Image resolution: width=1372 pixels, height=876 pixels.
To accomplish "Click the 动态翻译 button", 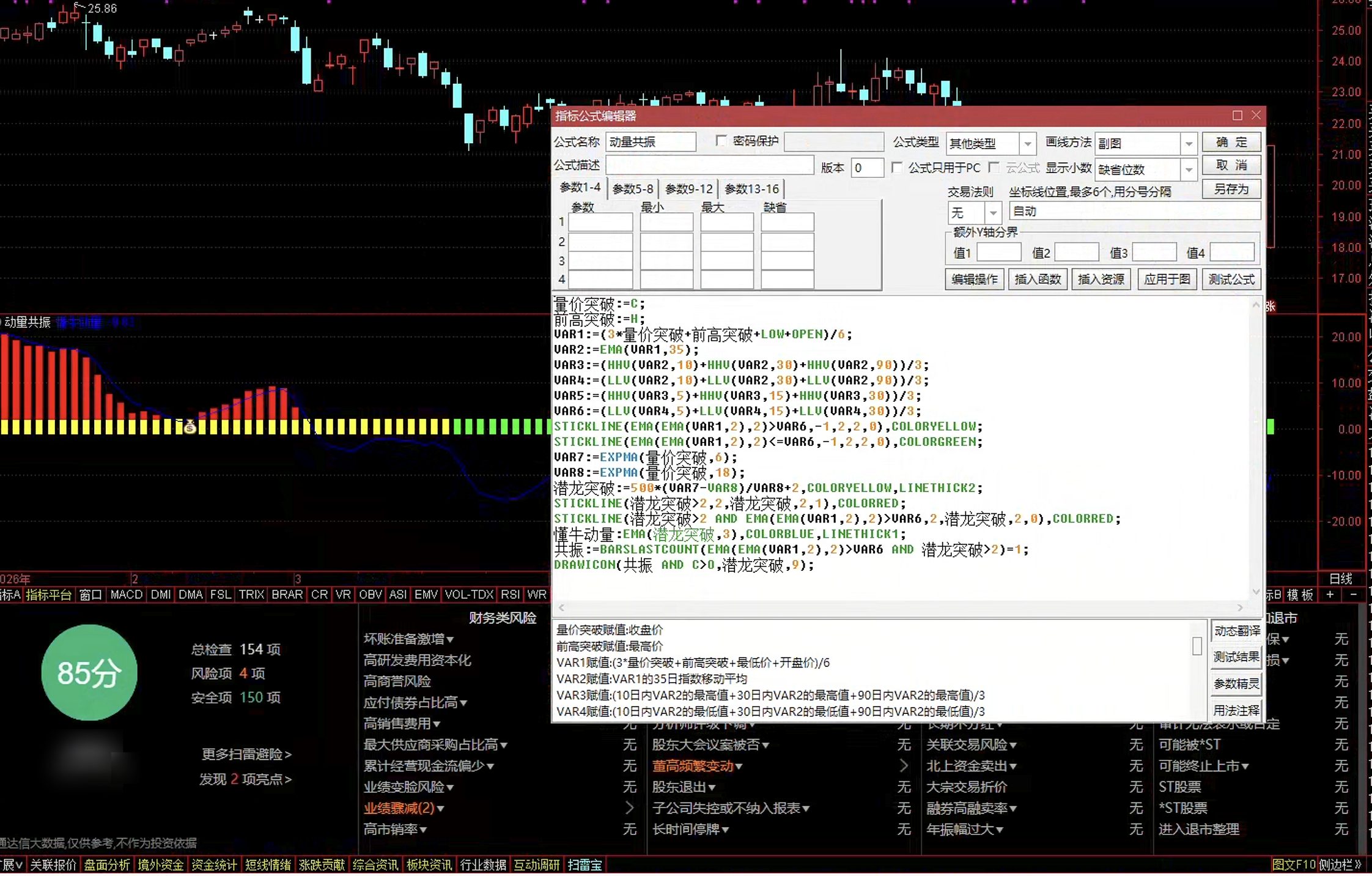I will pyautogui.click(x=1237, y=631).
